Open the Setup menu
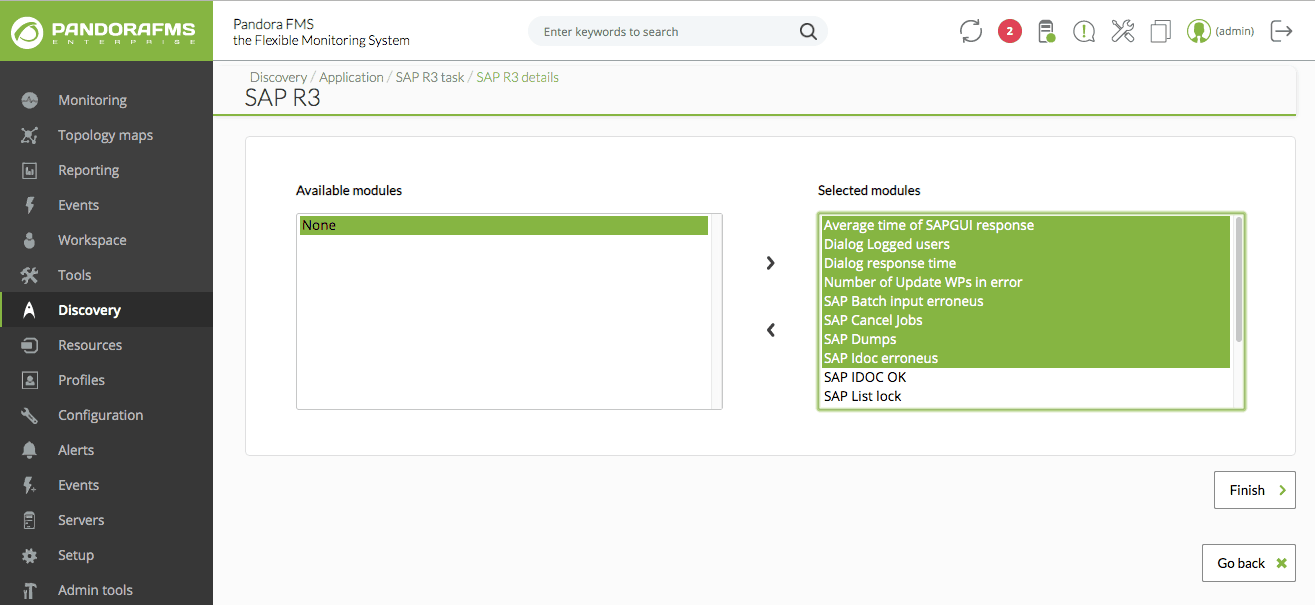1315x605 pixels. click(76, 555)
